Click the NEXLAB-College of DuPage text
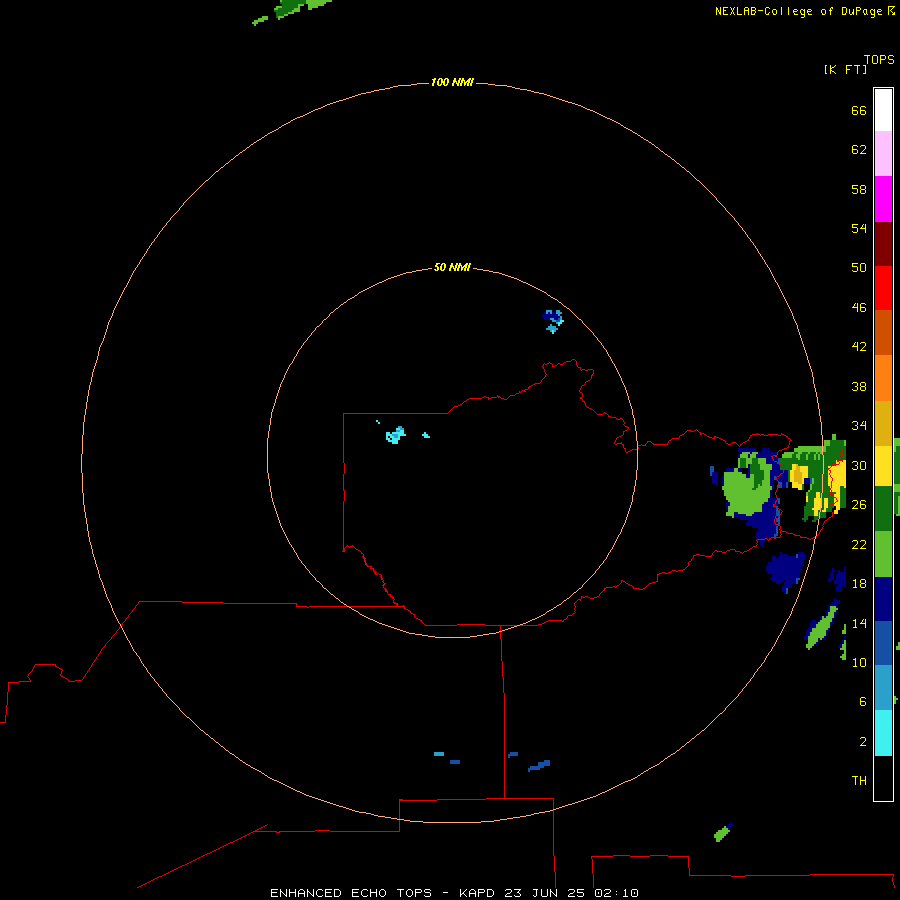 (x=798, y=11)
